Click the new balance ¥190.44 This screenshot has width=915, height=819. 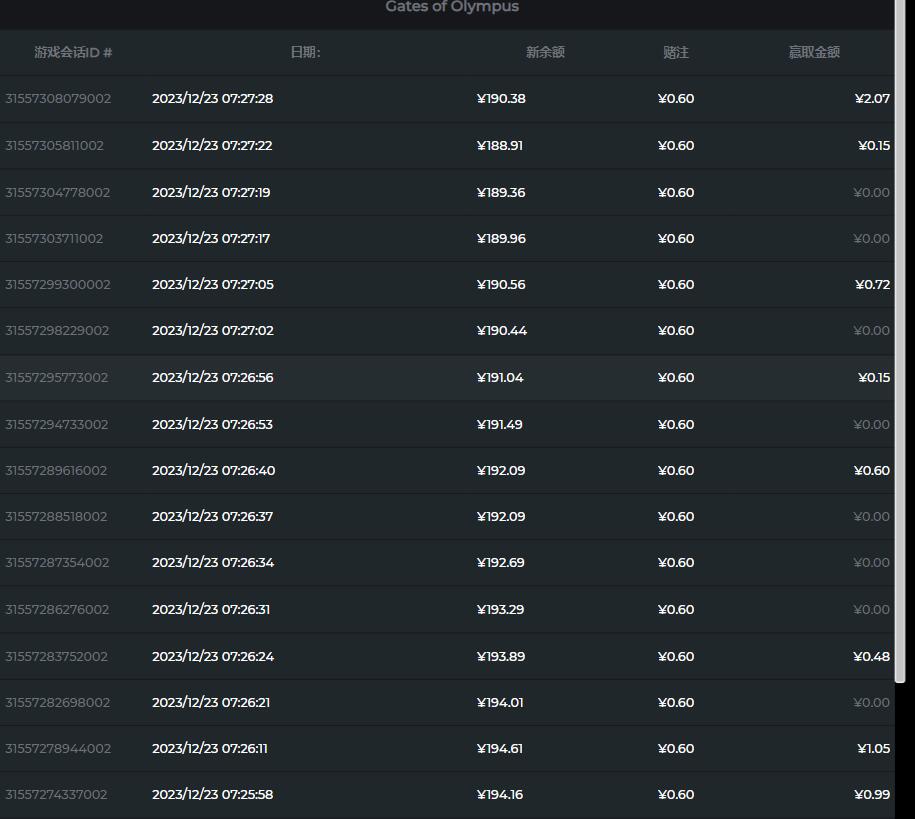click(x=502, y=331)
